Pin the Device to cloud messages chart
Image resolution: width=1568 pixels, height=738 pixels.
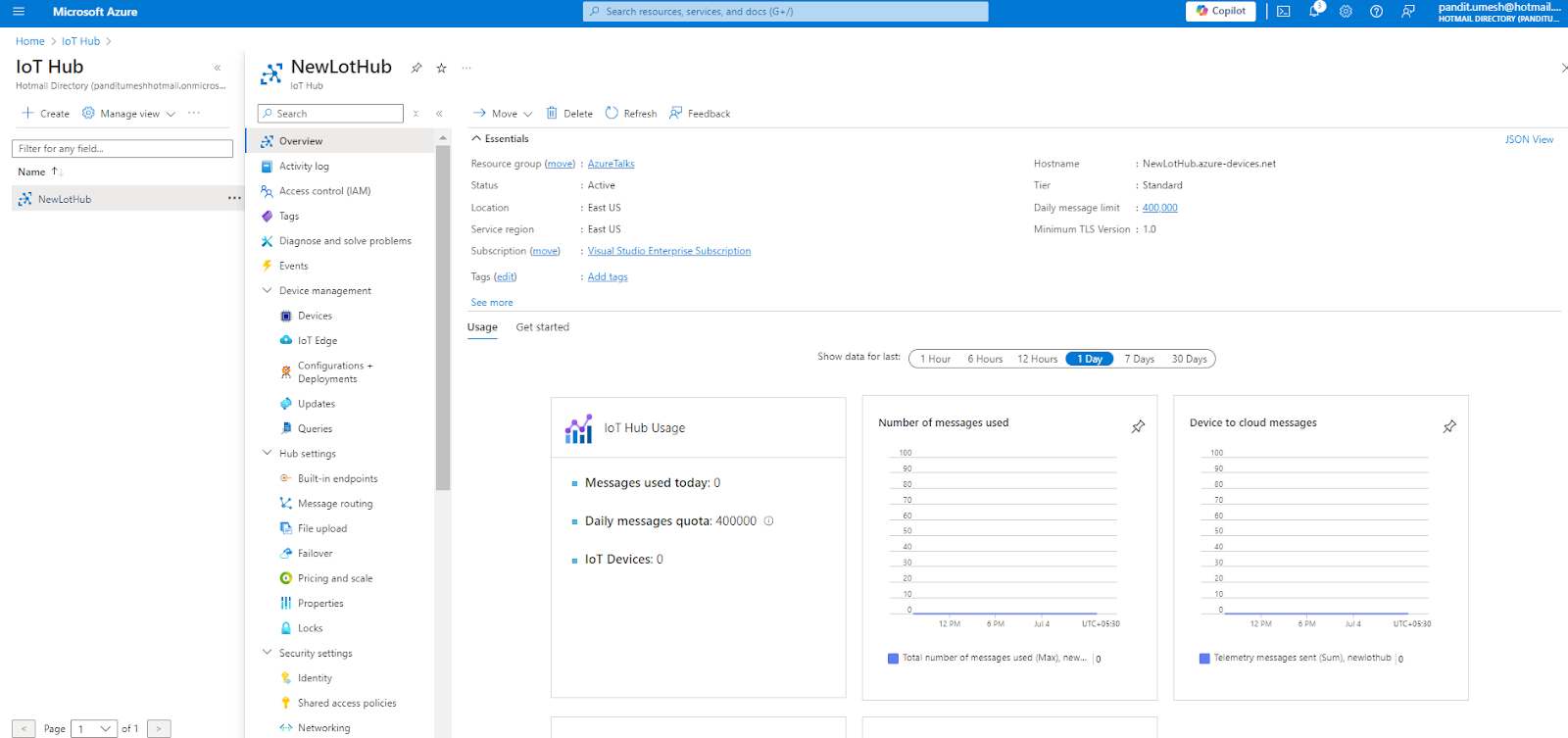[x=1449, y=426]
